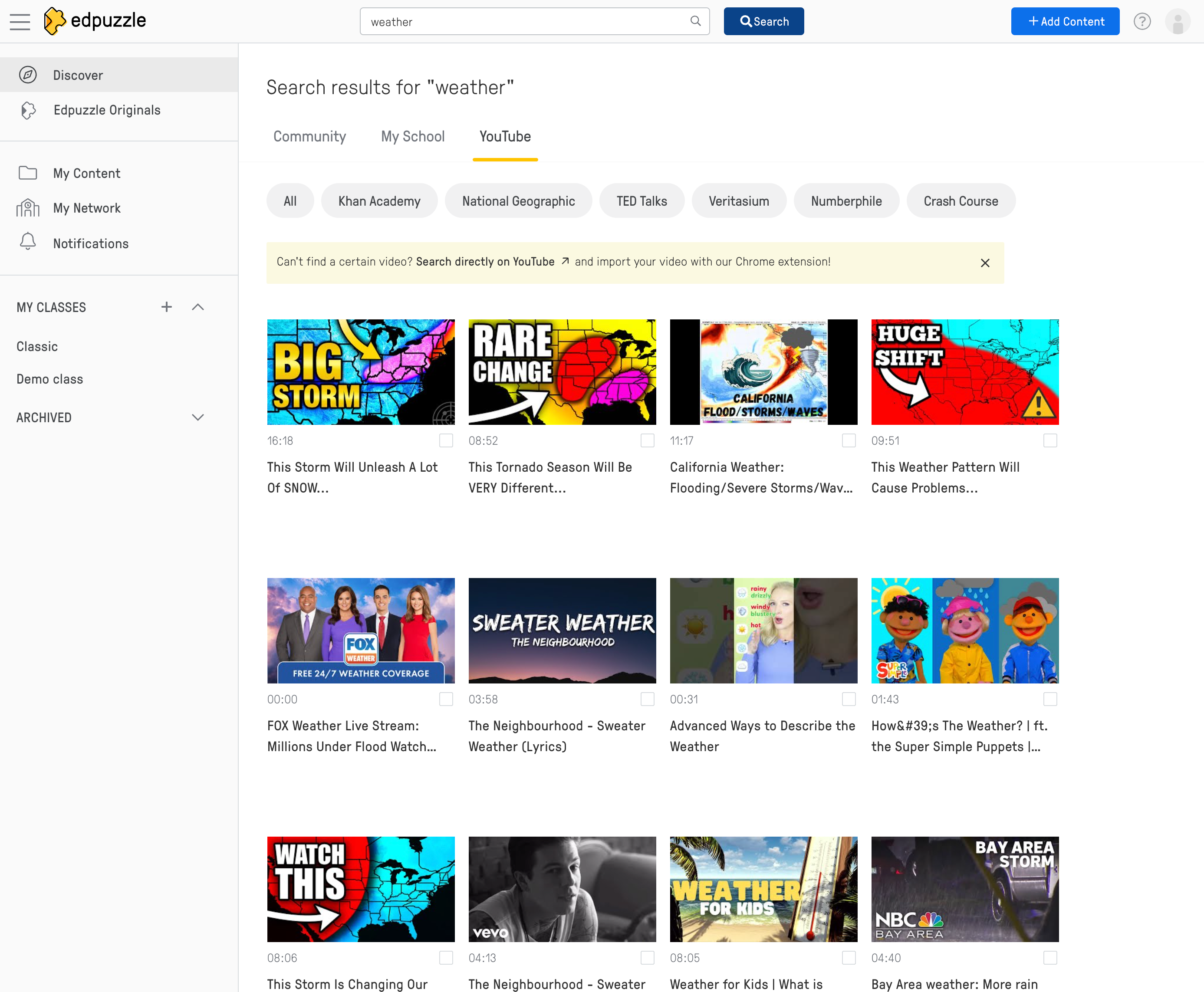Open the help question mark icon

click(x=1141, y=22)
